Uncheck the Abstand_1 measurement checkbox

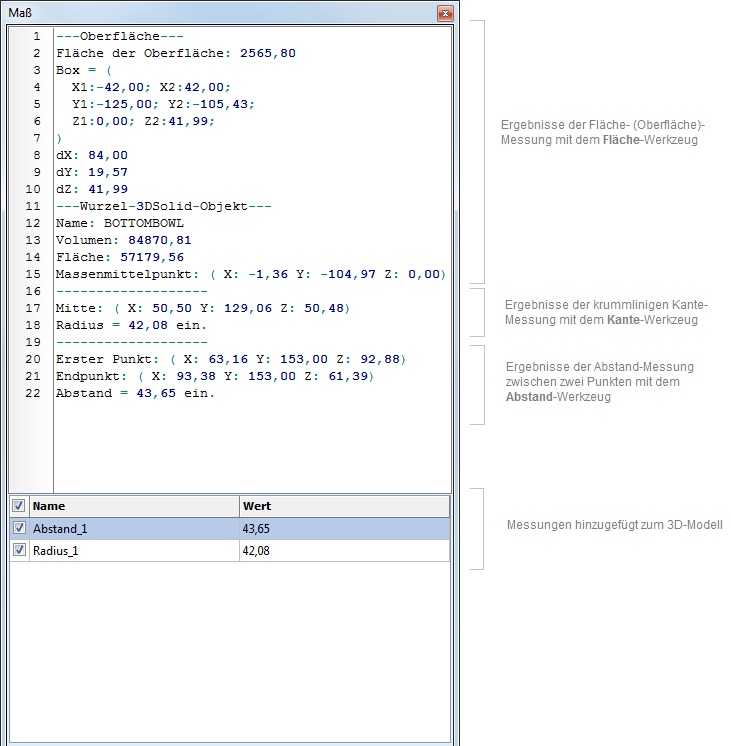(x=18, y=528)
